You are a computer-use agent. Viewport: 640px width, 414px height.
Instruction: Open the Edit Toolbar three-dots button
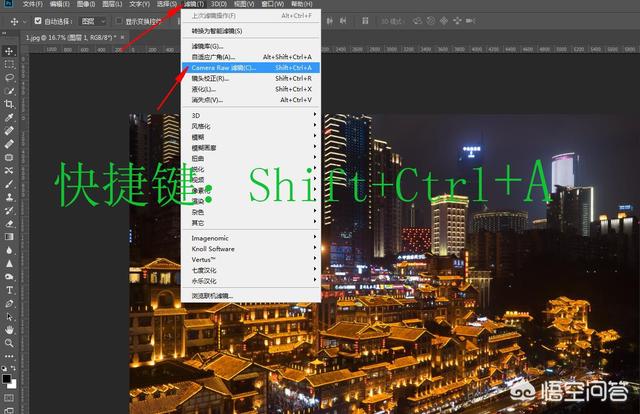click(9, 356)
